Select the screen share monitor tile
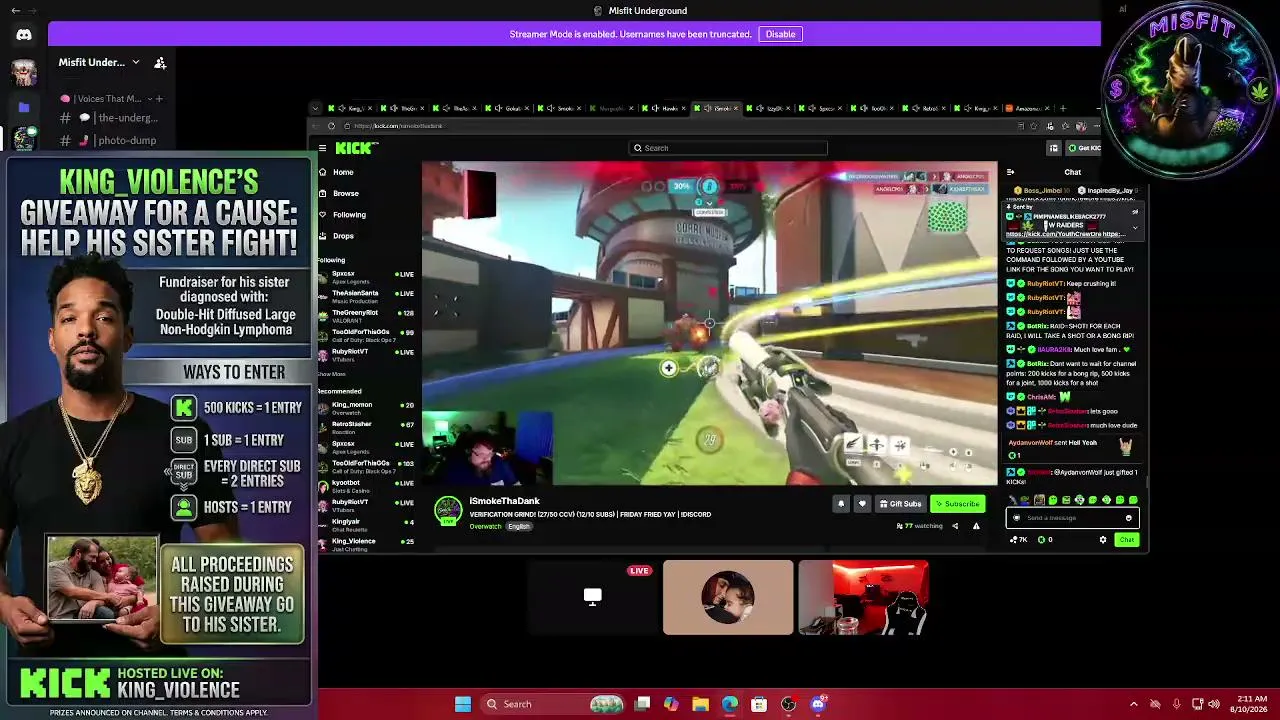The image size is (1280, 720). click(x=593, y=598)
